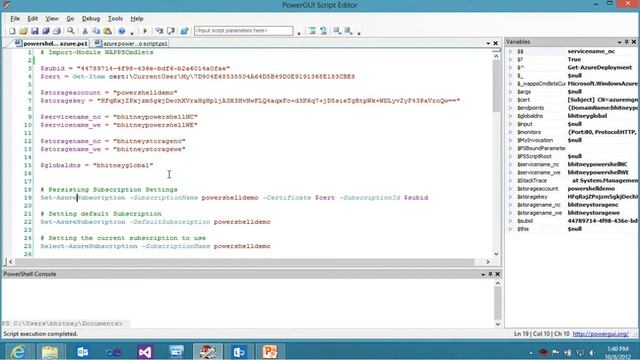
Task: Pin the Variables panel with auto-hide pushpin
Action: [x=627, y=42]
